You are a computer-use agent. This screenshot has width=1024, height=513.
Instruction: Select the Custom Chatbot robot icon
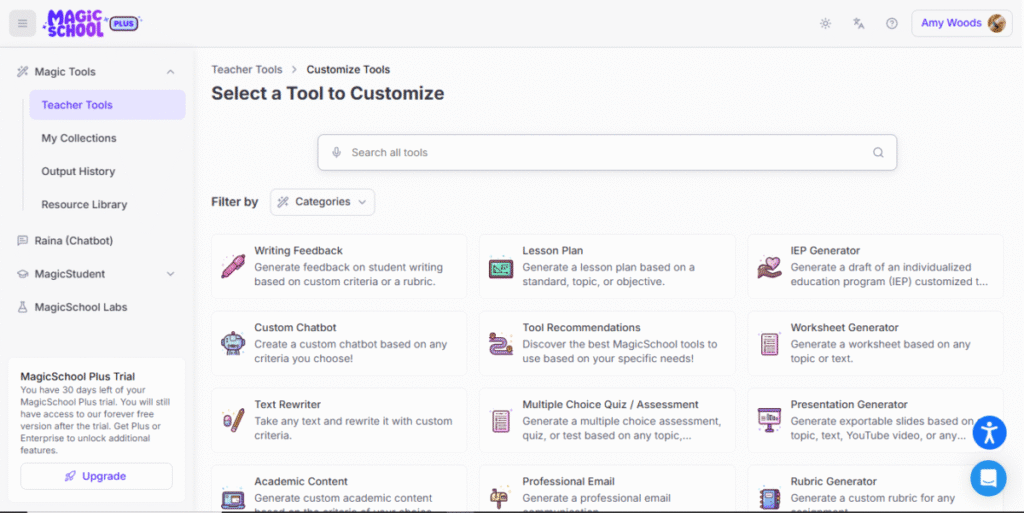click(x=232, y=344)
